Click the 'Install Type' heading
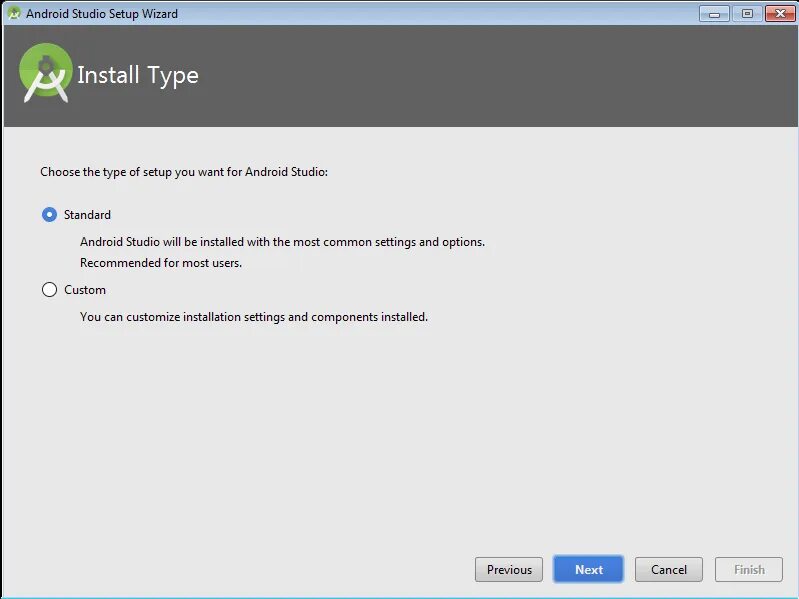The width and height of the screenshot is (799, 599). (x=138, y=75)
